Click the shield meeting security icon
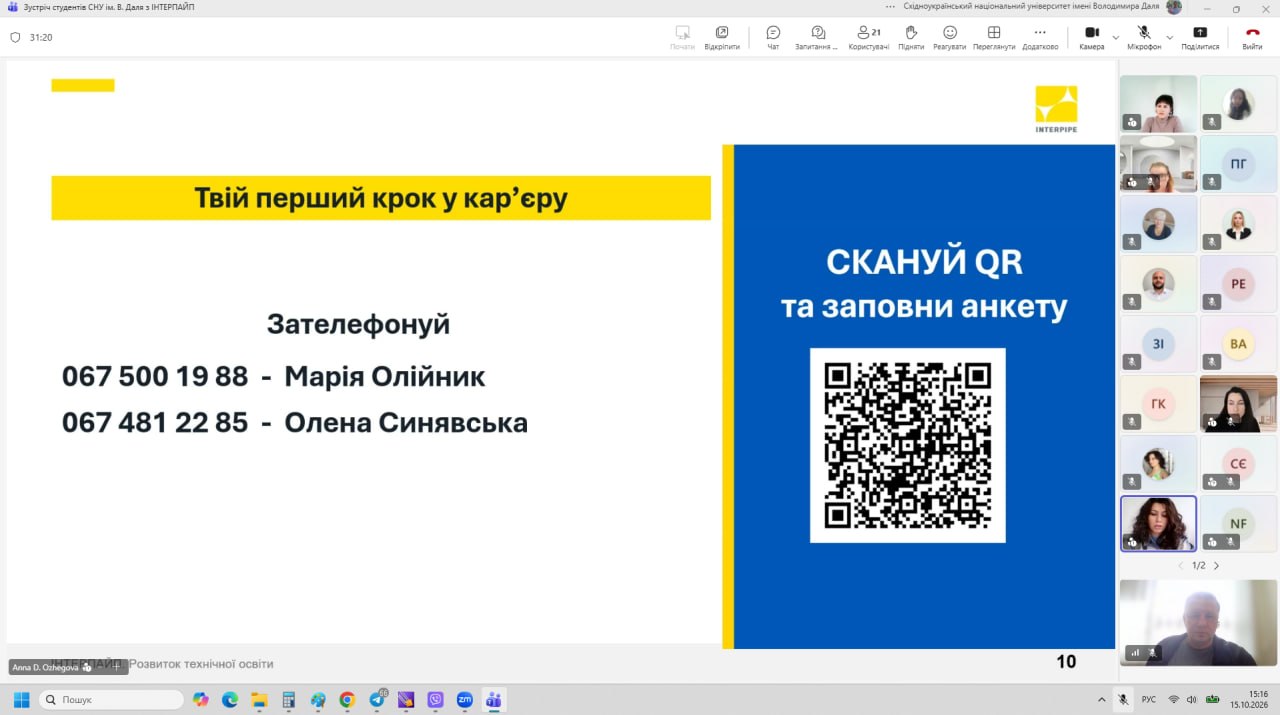 click(x=15, y=37)
